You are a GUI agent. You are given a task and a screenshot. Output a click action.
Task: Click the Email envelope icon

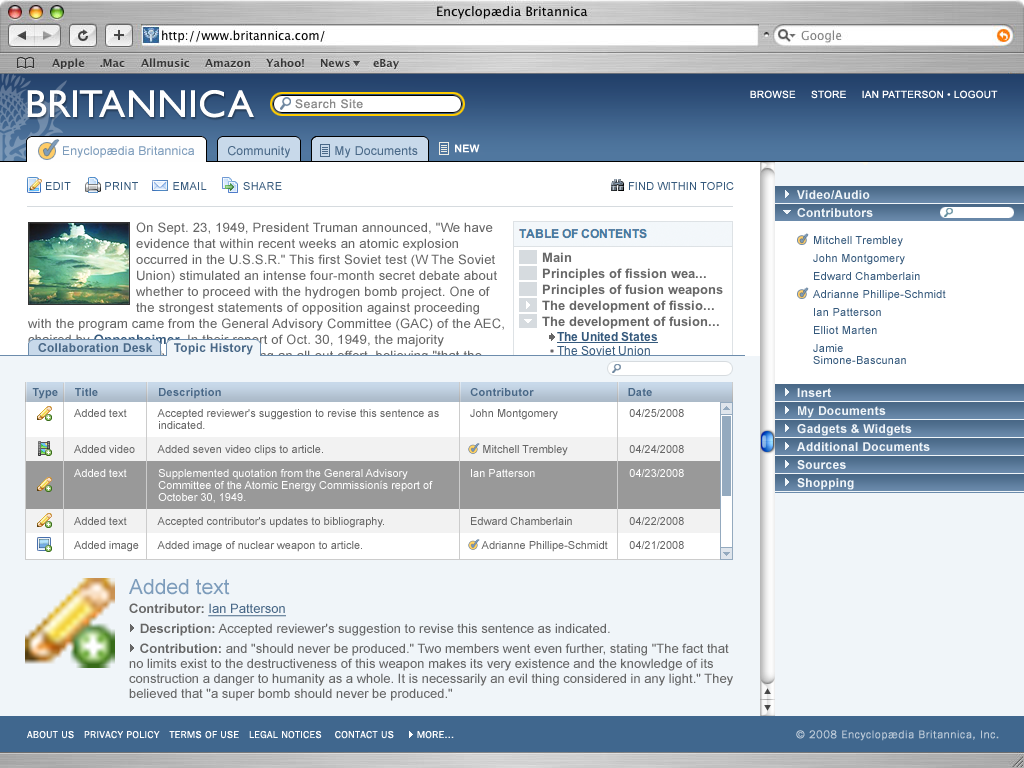pyautogui.click(x=160, y=185)
